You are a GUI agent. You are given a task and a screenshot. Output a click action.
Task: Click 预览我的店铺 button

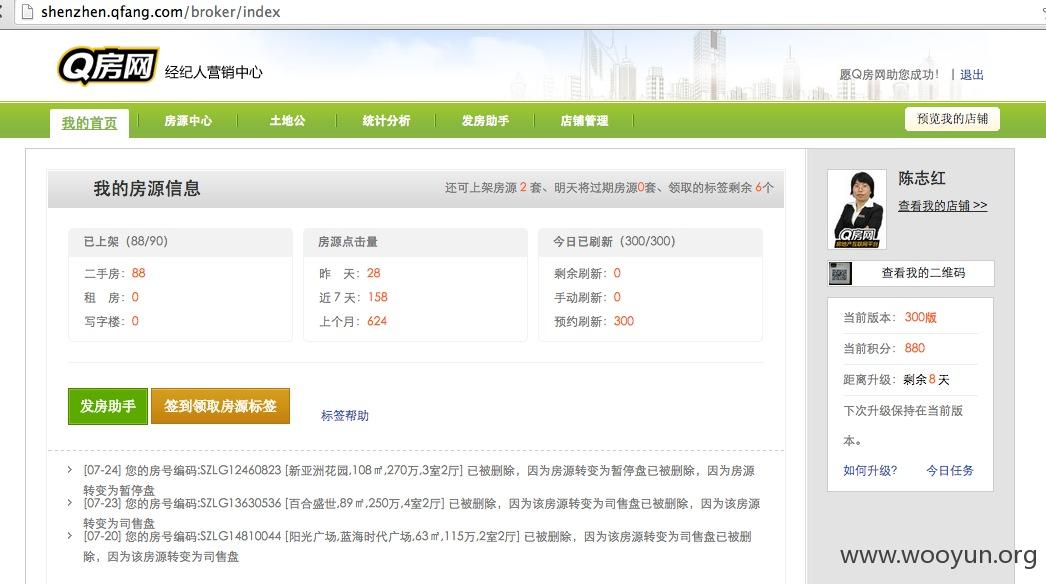pos(952,119)
